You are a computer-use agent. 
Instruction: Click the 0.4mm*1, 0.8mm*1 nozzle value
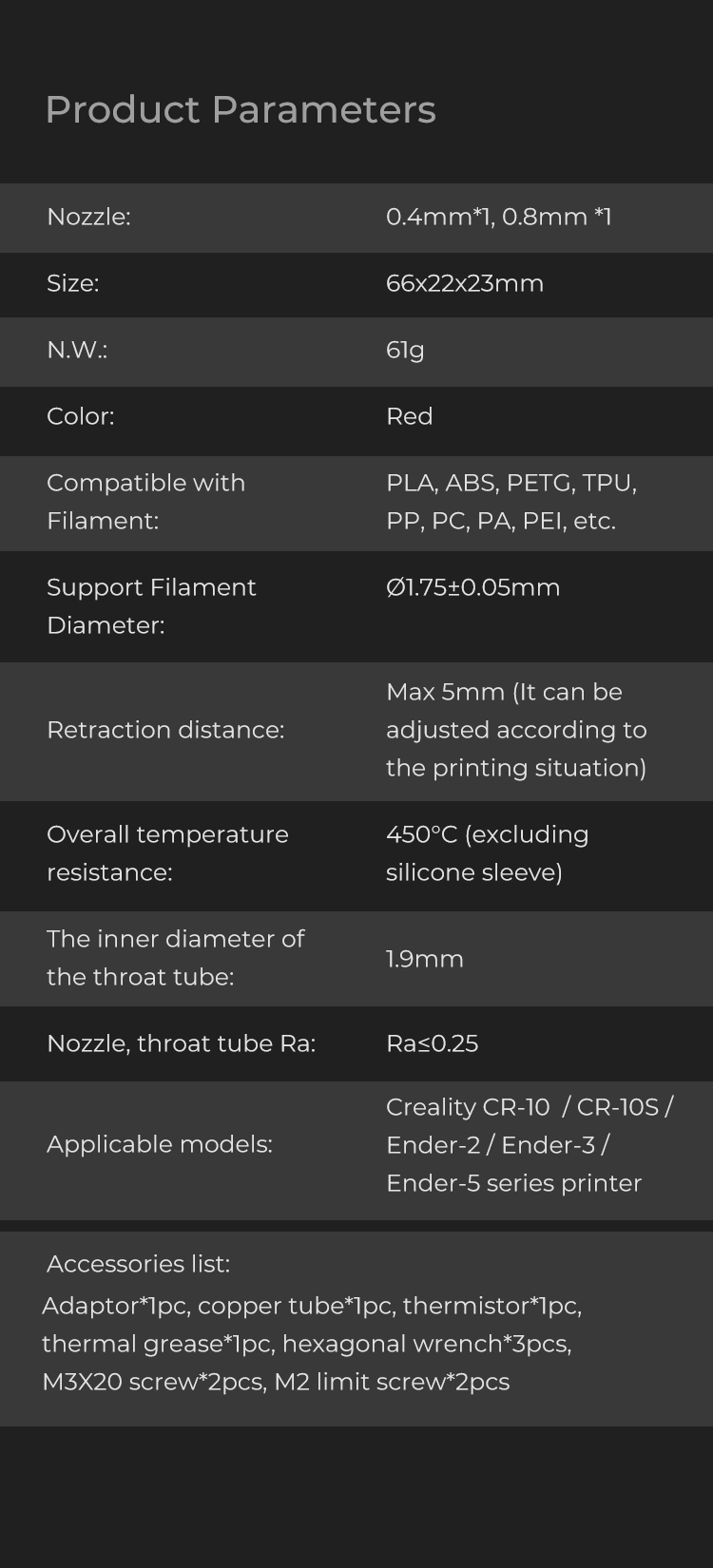click(498, 217)
